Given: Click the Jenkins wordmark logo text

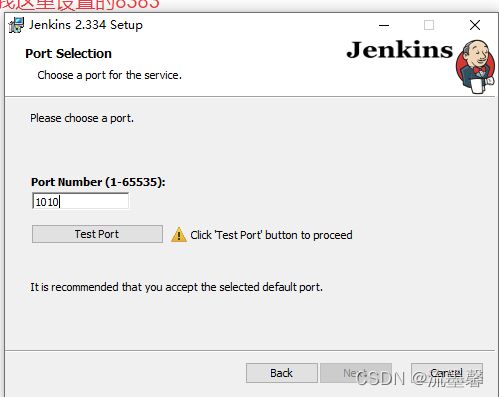Looking at the screenshot, I should click(400, 50).
